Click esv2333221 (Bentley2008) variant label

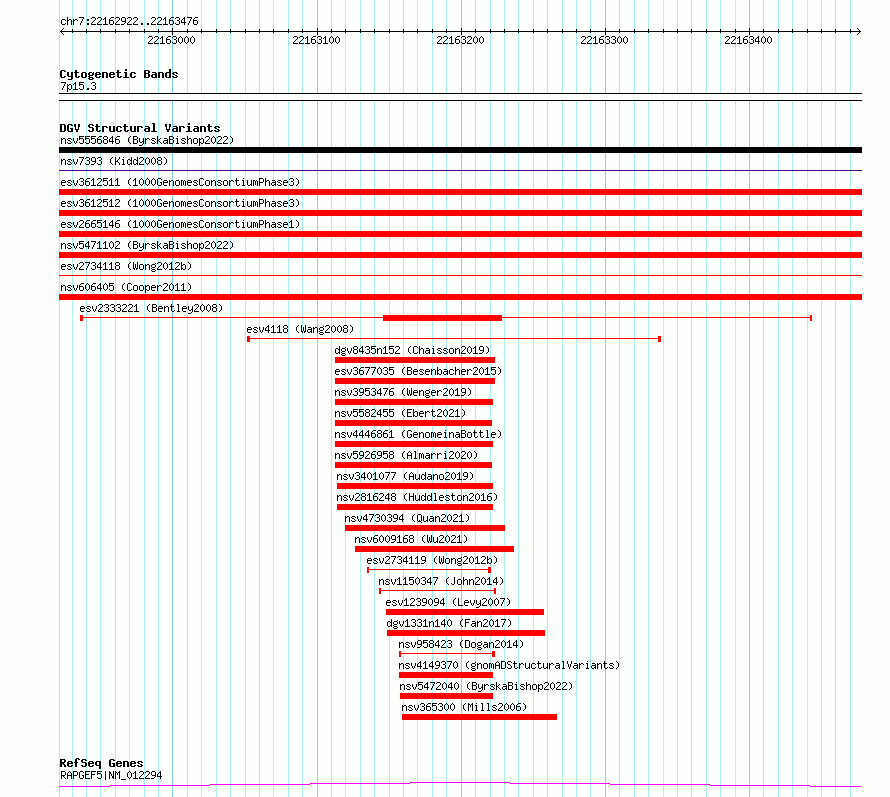pyautogui.click(x=151, y=308)
